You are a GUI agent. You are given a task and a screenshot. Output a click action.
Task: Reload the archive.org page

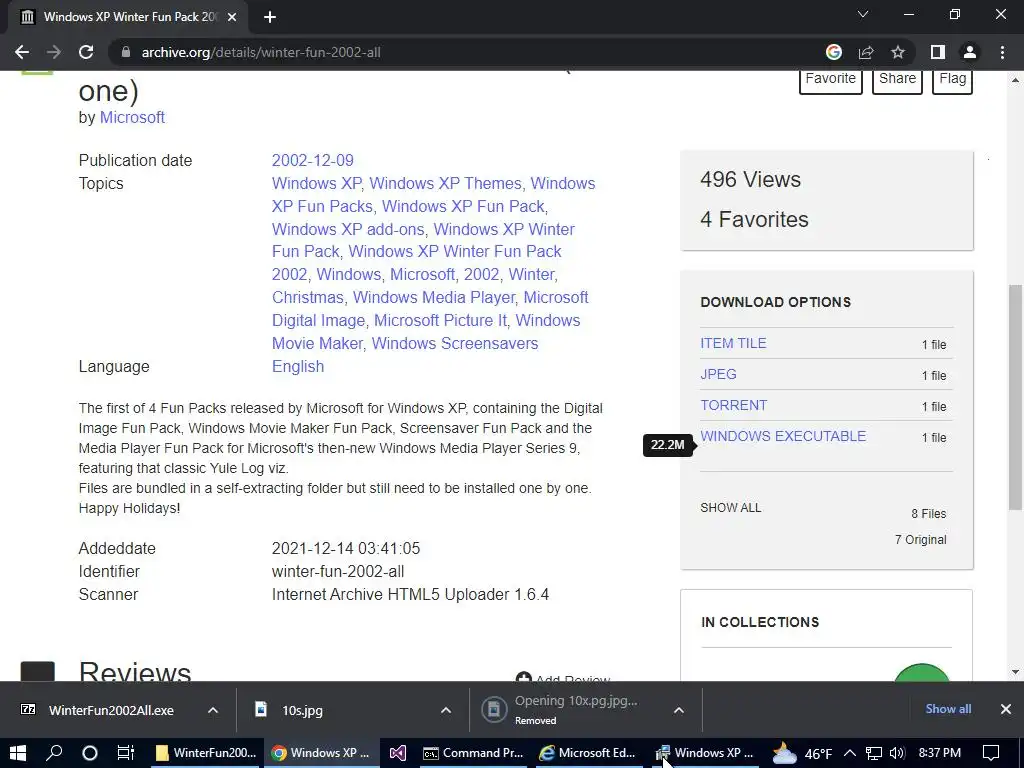click(x=86, y=52)
